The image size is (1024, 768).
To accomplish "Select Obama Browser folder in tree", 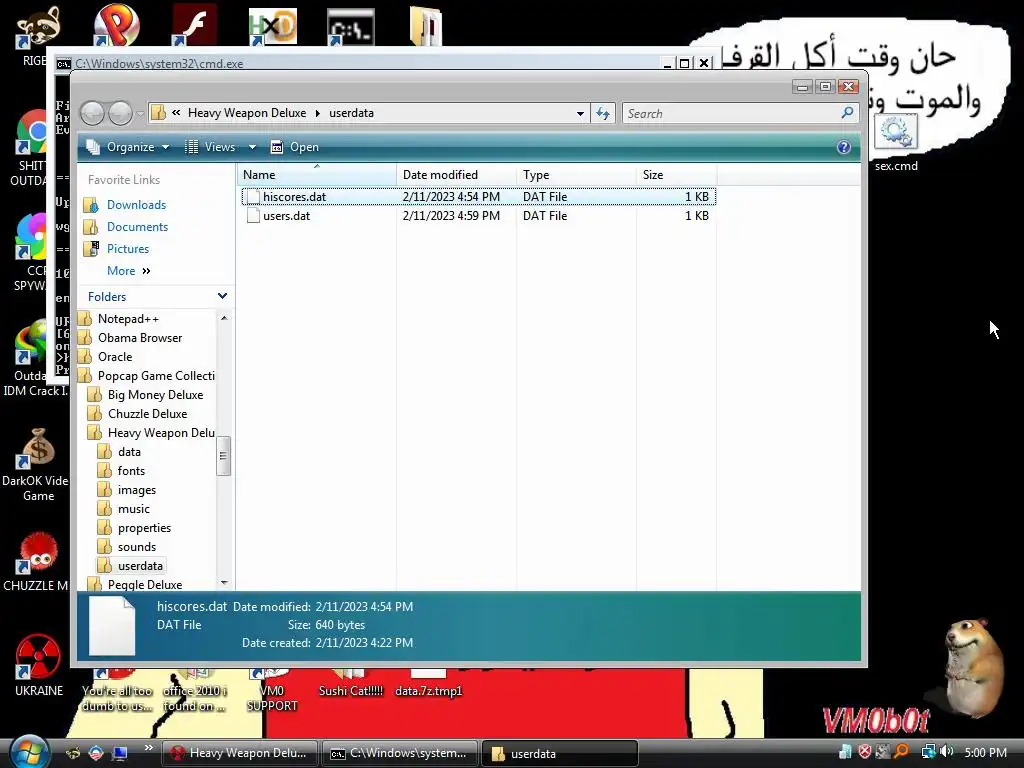I will tap(140, 338).
